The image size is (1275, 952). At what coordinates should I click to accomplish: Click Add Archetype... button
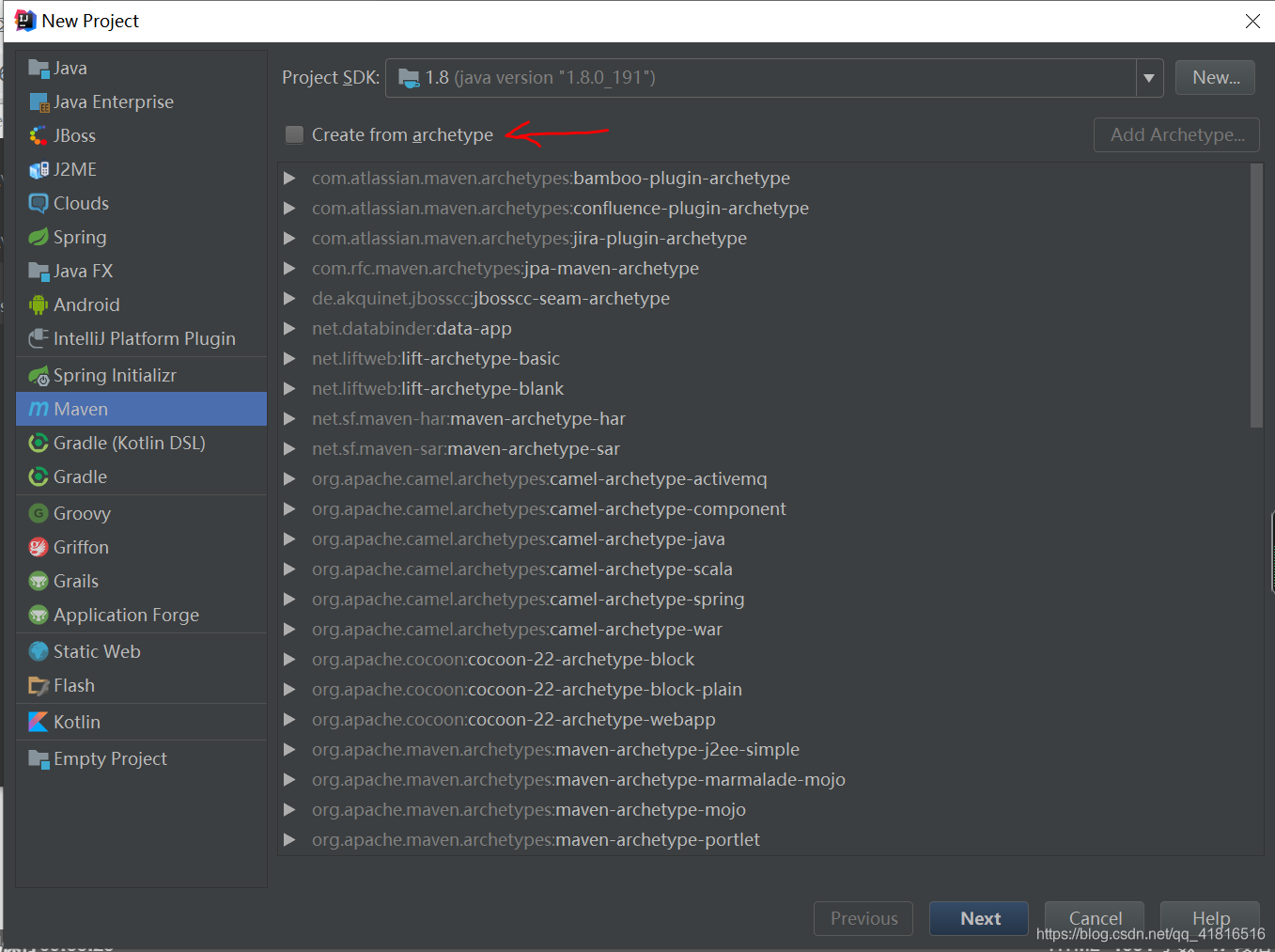[1176, 134]
